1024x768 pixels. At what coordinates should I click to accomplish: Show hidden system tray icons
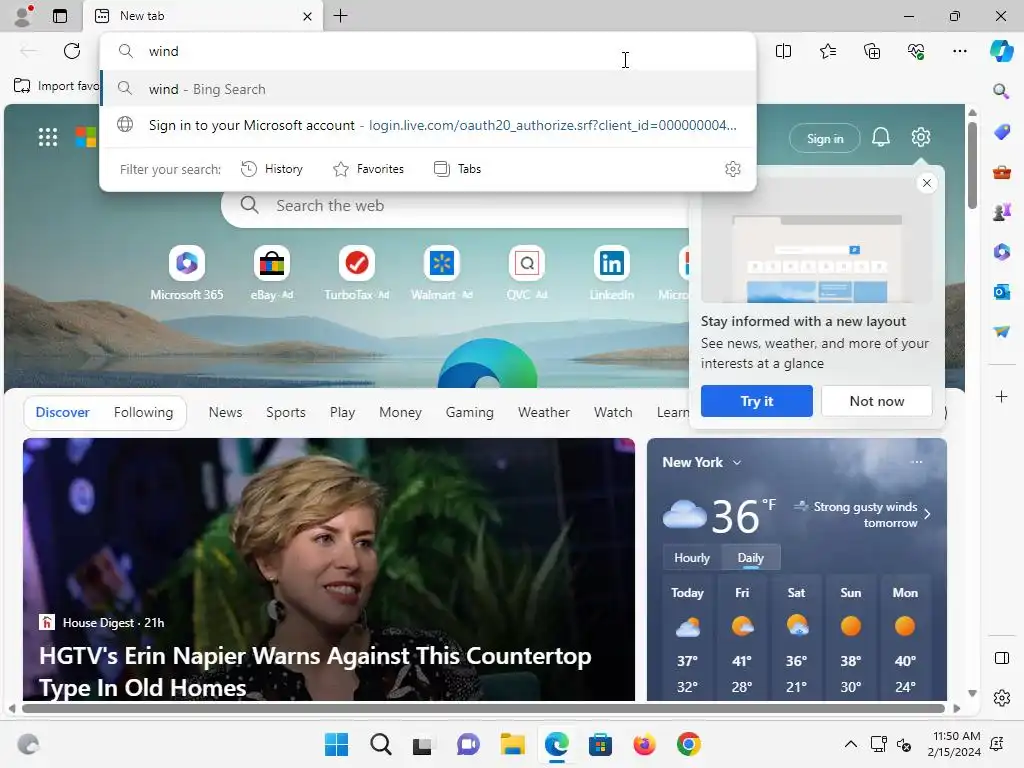pyautogui.click(x=850, y=744)
